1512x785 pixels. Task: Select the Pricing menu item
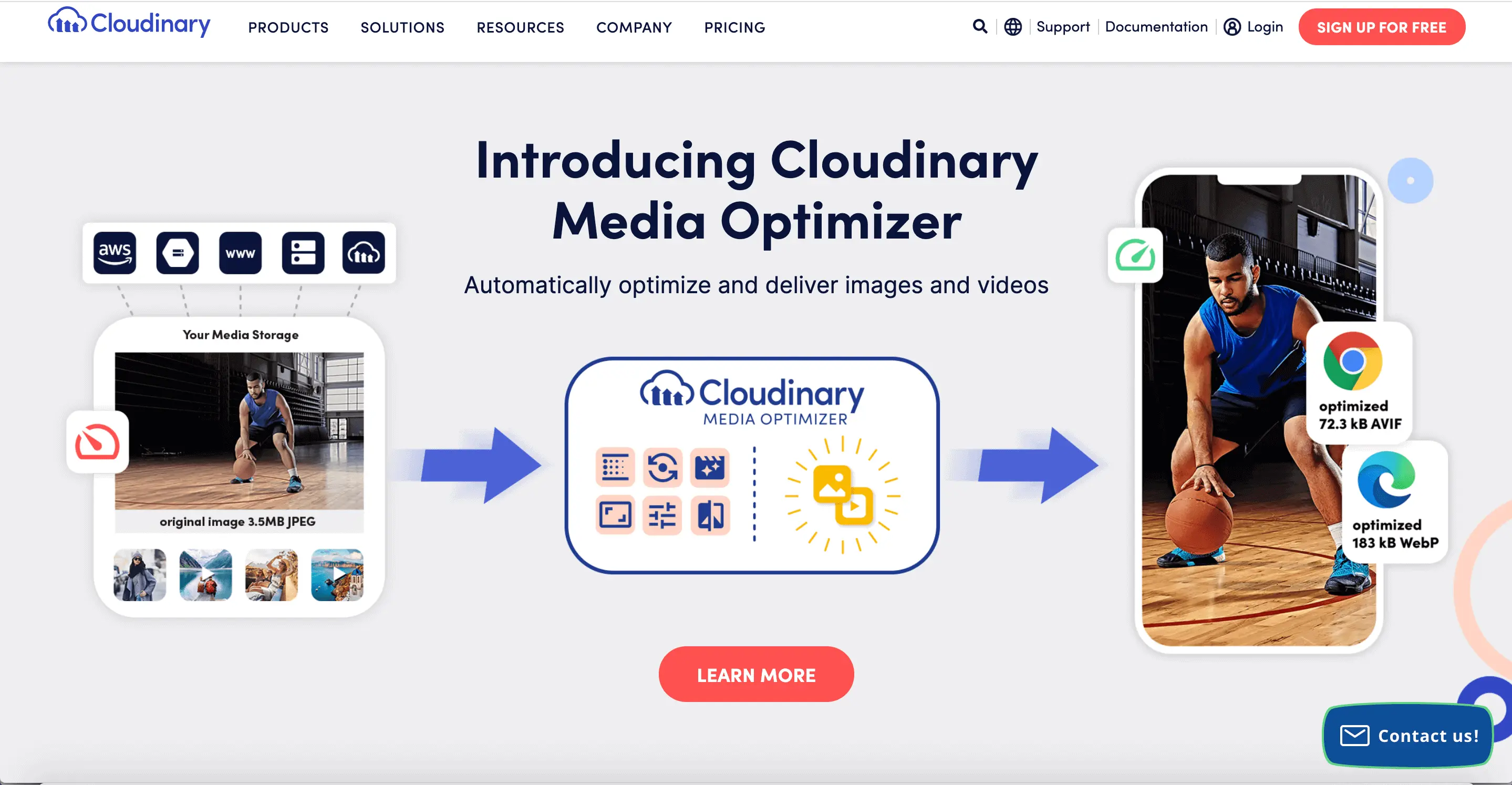tap(735, 27)
